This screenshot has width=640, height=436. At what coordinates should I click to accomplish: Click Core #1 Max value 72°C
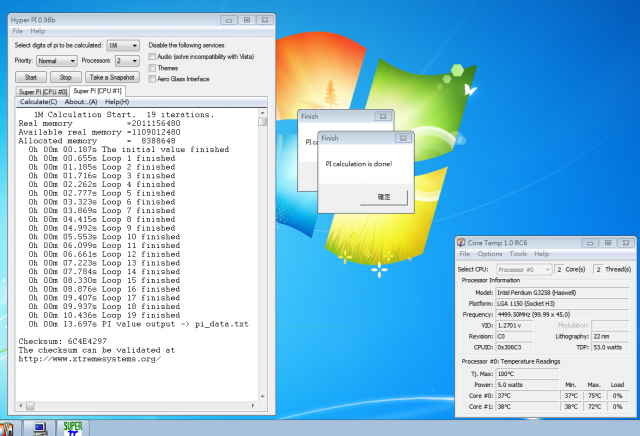pyautogui.click(x=594, y=407)
